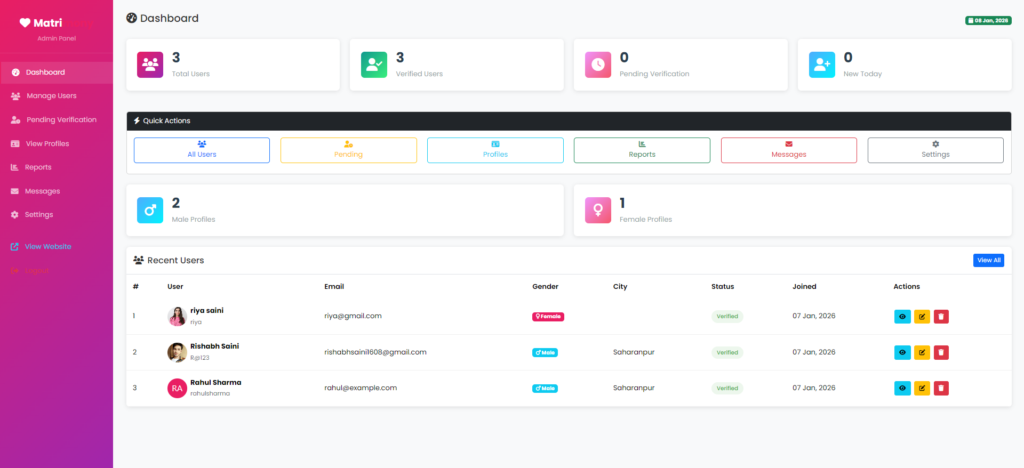The image size is (1024, 468).
Task: Click the Matri heart logo
Action: pyautogui.click(x=25, y=23)
